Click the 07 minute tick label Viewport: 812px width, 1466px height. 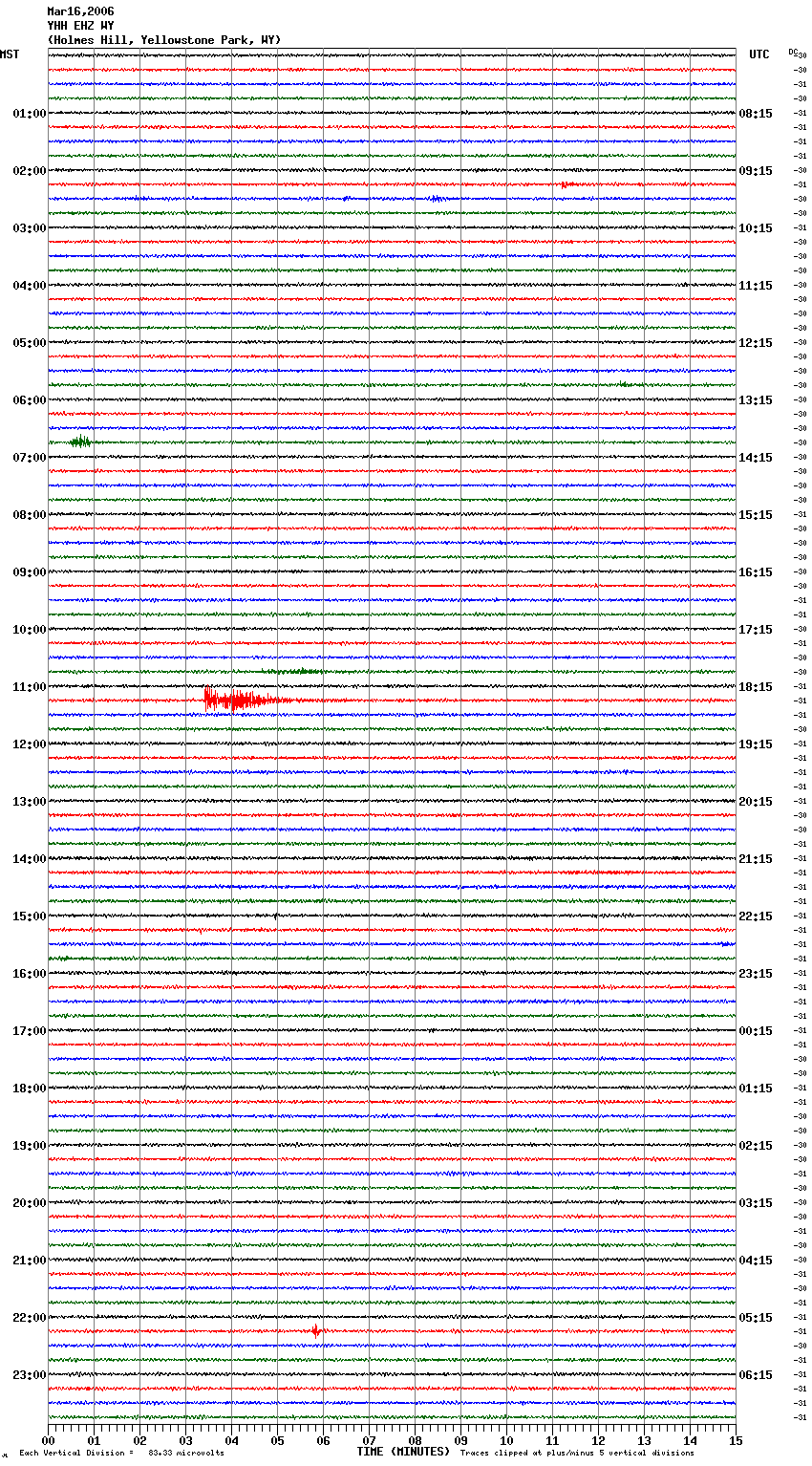(x=369, y=1440)
